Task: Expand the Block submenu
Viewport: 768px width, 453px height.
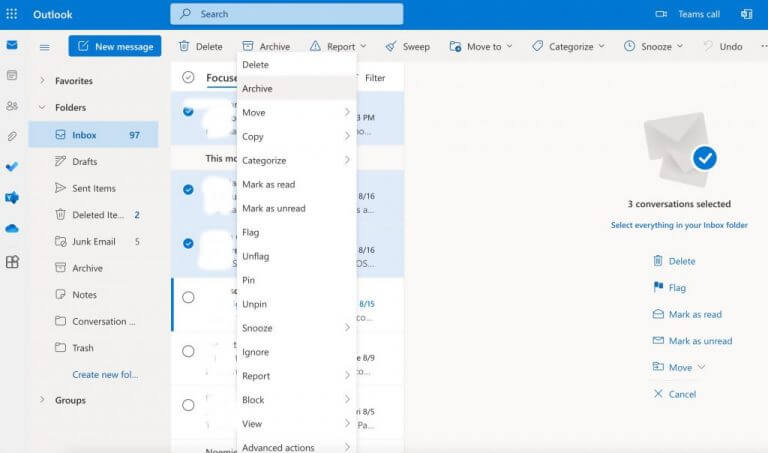Action: [x=296, y=400]
